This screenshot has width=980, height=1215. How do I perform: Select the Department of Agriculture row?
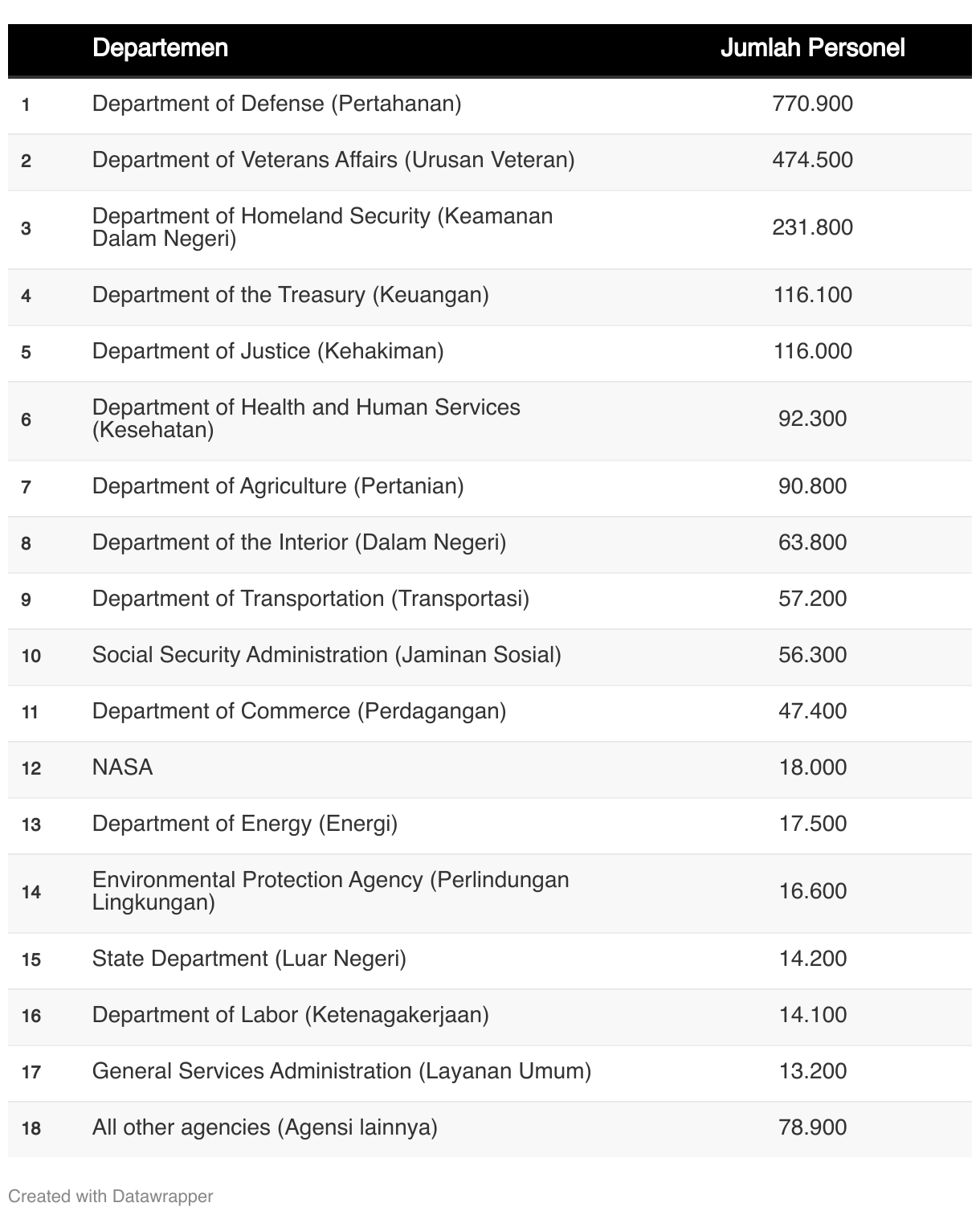click(x=278, y=486)
